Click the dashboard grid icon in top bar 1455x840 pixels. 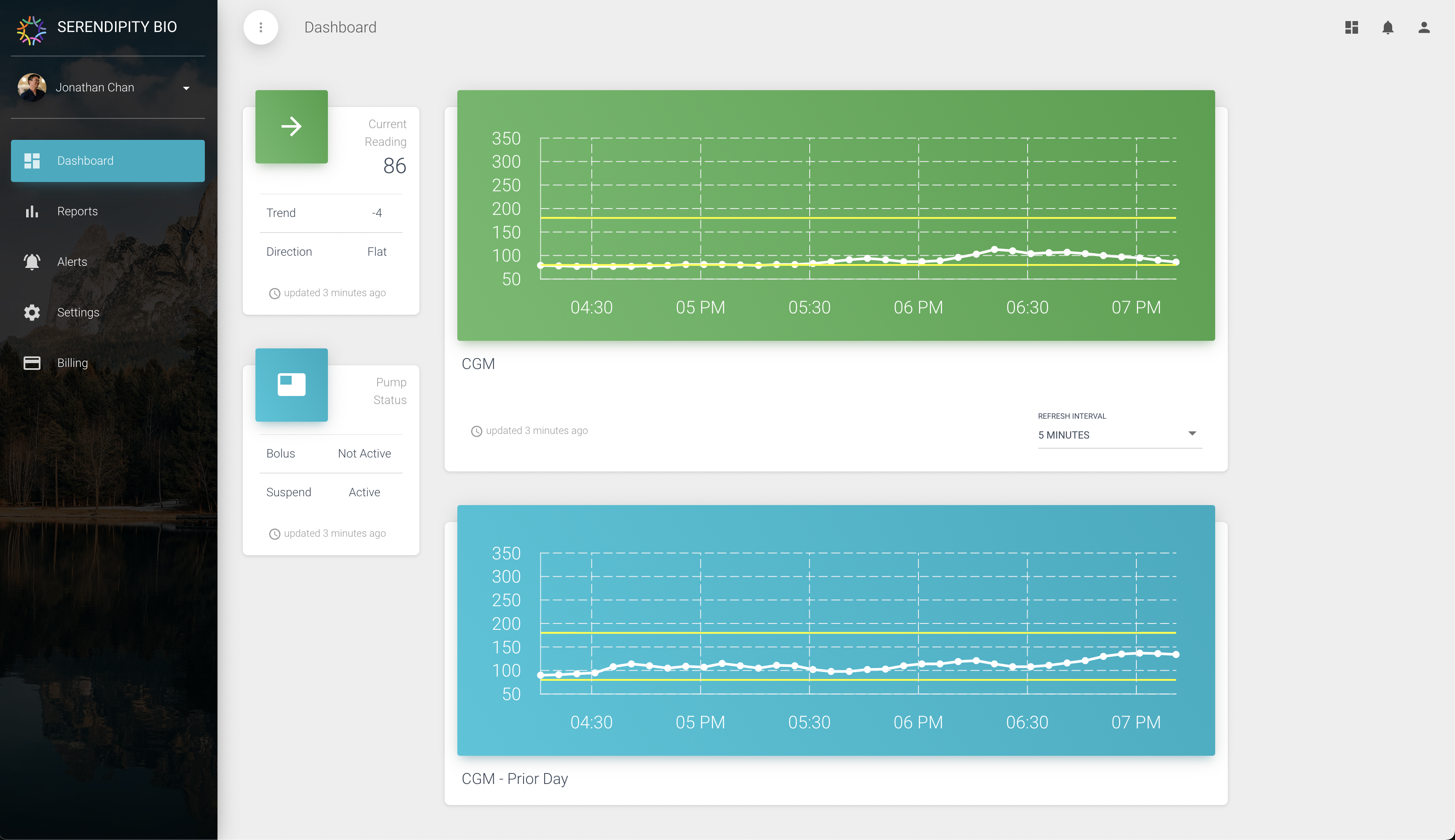(1351, 27)
